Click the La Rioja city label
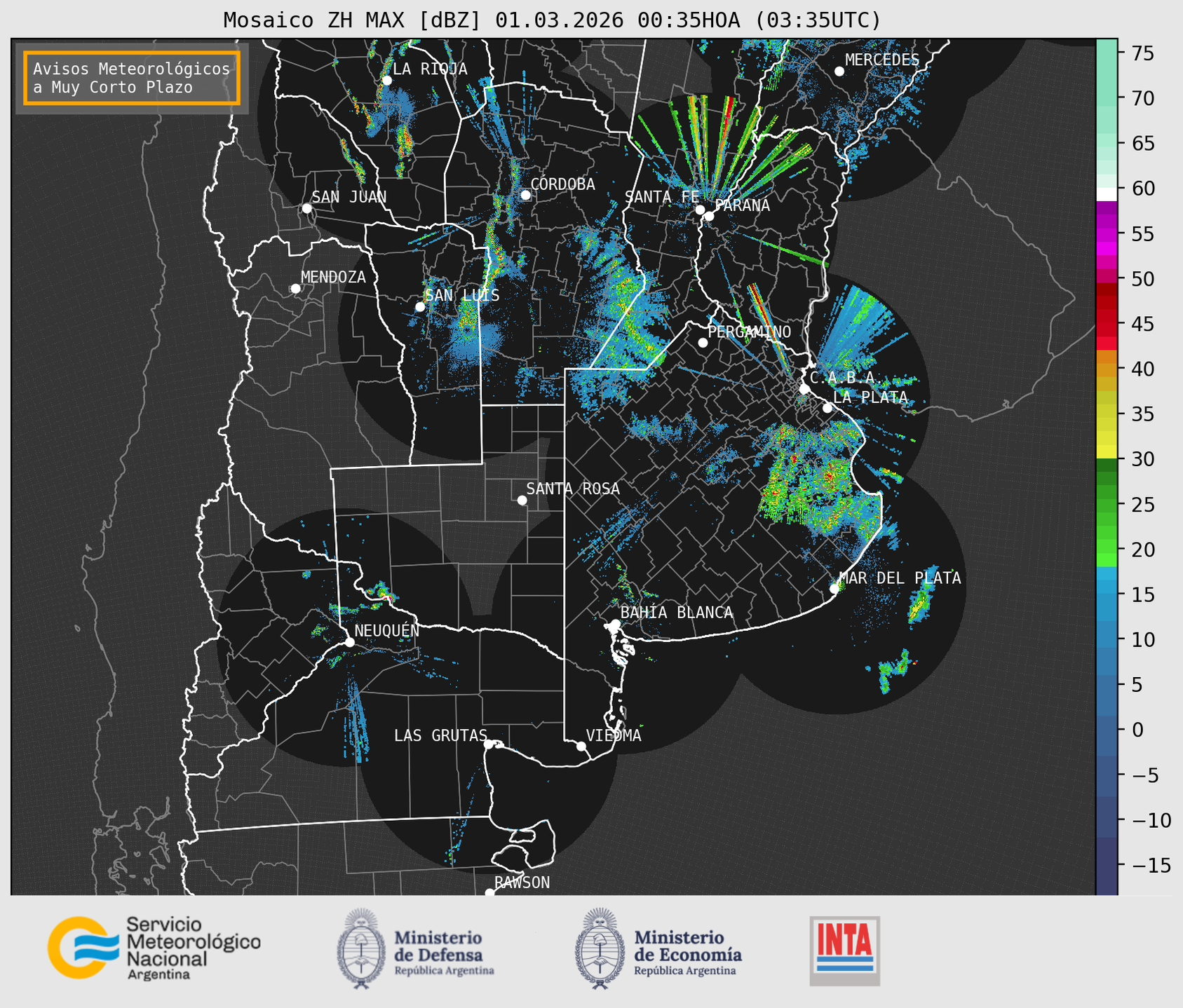Viewport: 1183px width, 1008px height. [429, 69]
